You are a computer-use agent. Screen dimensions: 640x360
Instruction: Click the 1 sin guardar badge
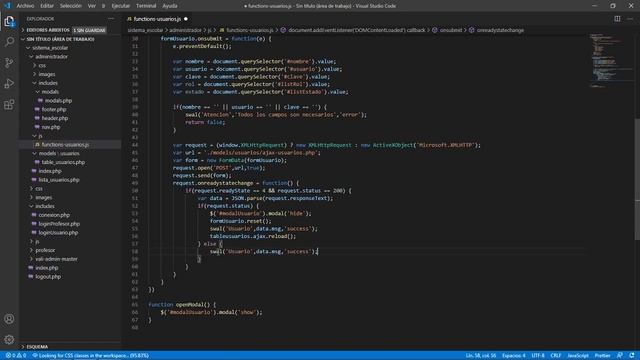click(89, 30)
